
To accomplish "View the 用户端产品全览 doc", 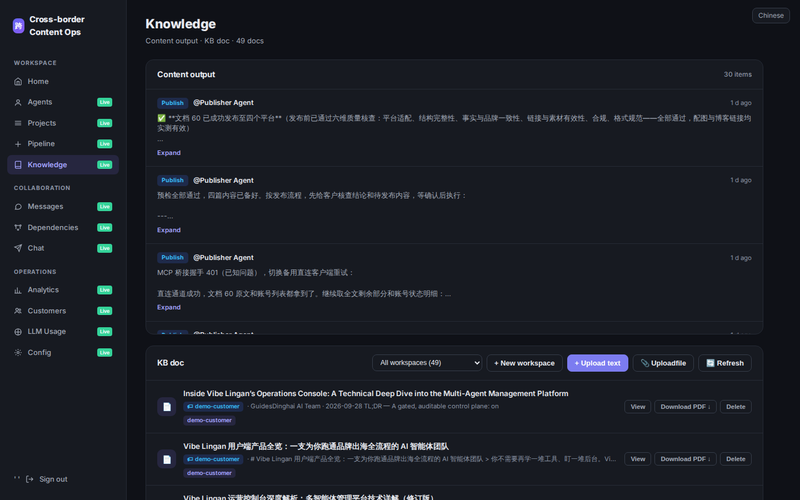I will coord(637,459).
